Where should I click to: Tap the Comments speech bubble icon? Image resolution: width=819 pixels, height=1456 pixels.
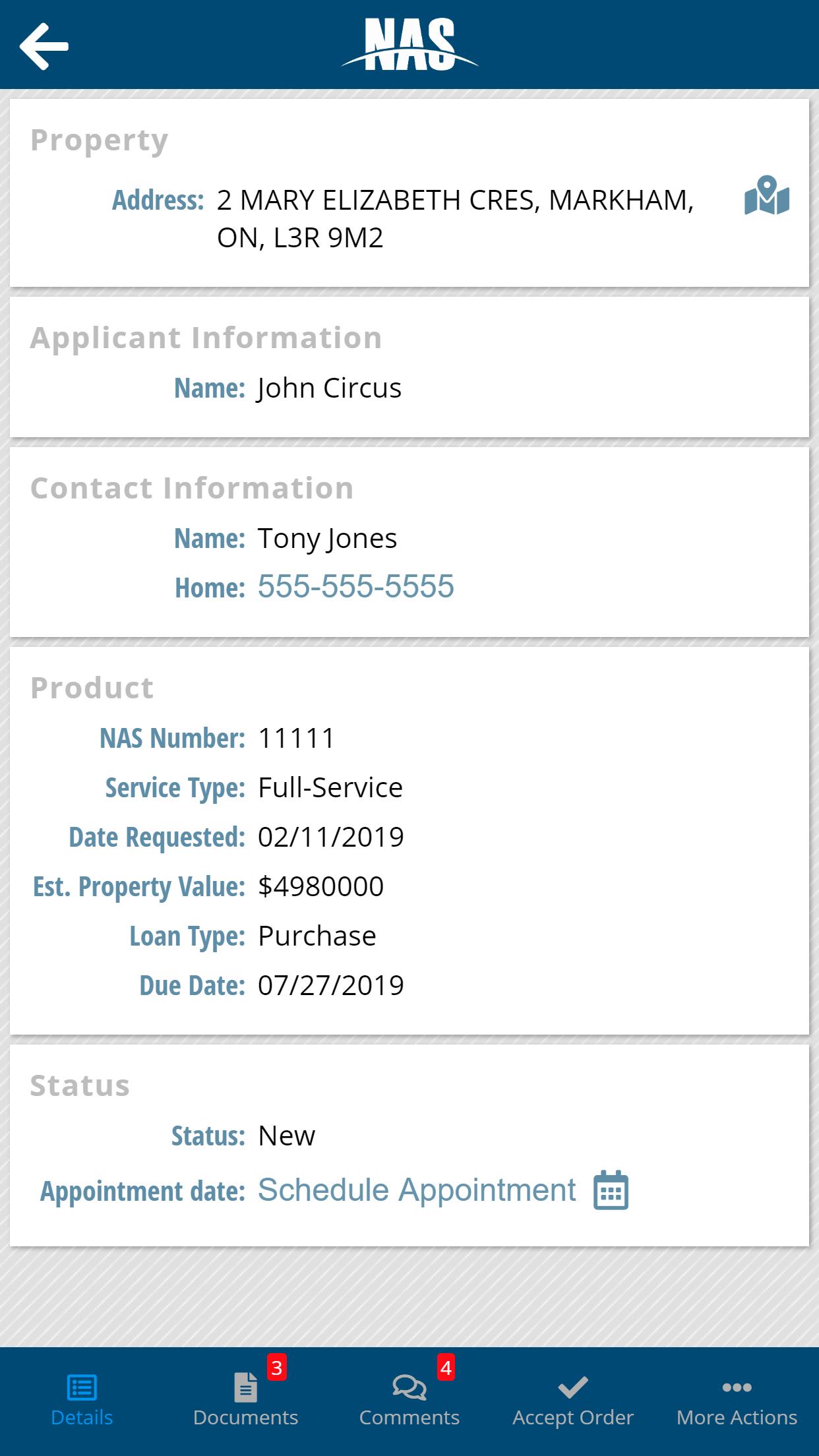409,1387
